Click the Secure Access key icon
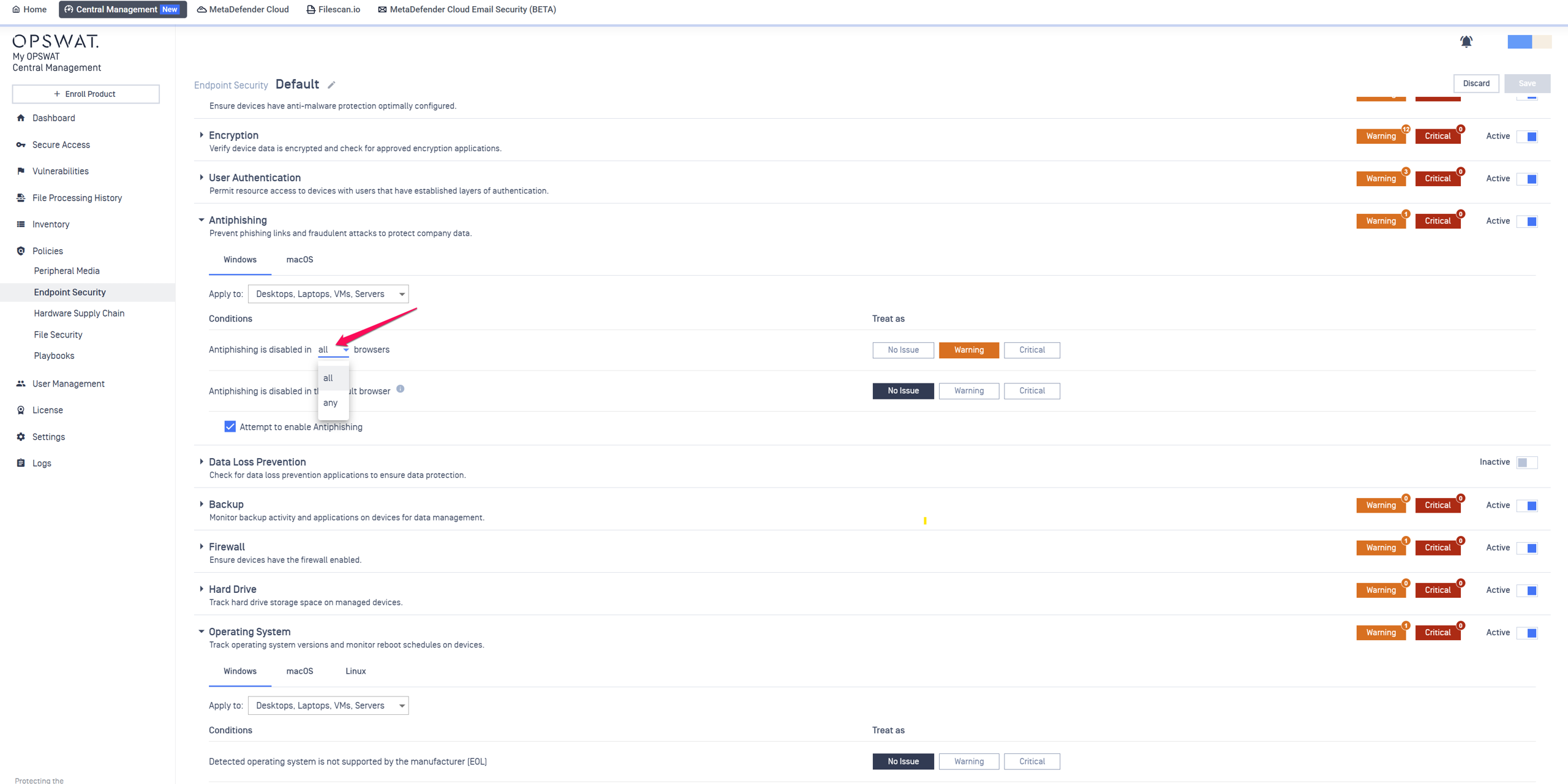Screen dimensions: 1568x784 coord(21,145)
